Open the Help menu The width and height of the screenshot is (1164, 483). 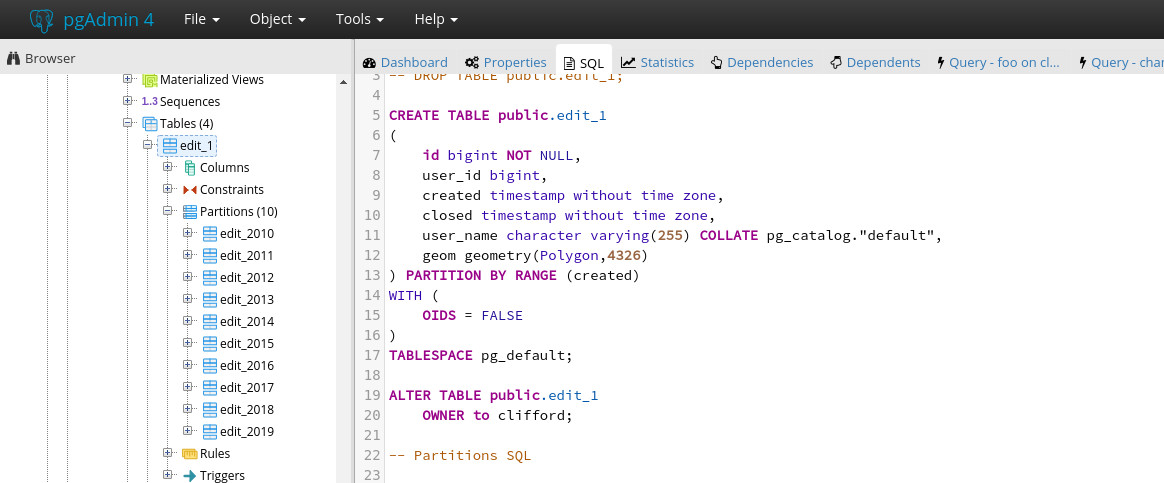436,19
